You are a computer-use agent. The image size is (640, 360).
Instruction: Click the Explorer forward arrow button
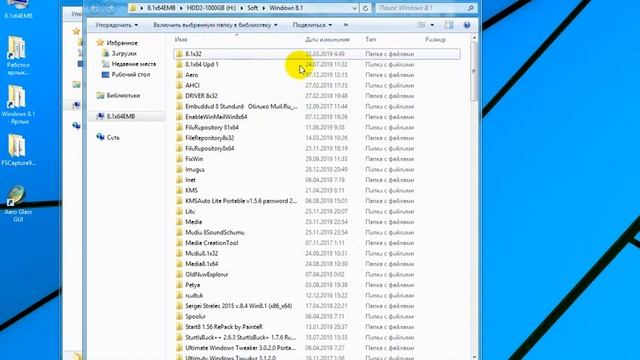(x=110, y=8)
